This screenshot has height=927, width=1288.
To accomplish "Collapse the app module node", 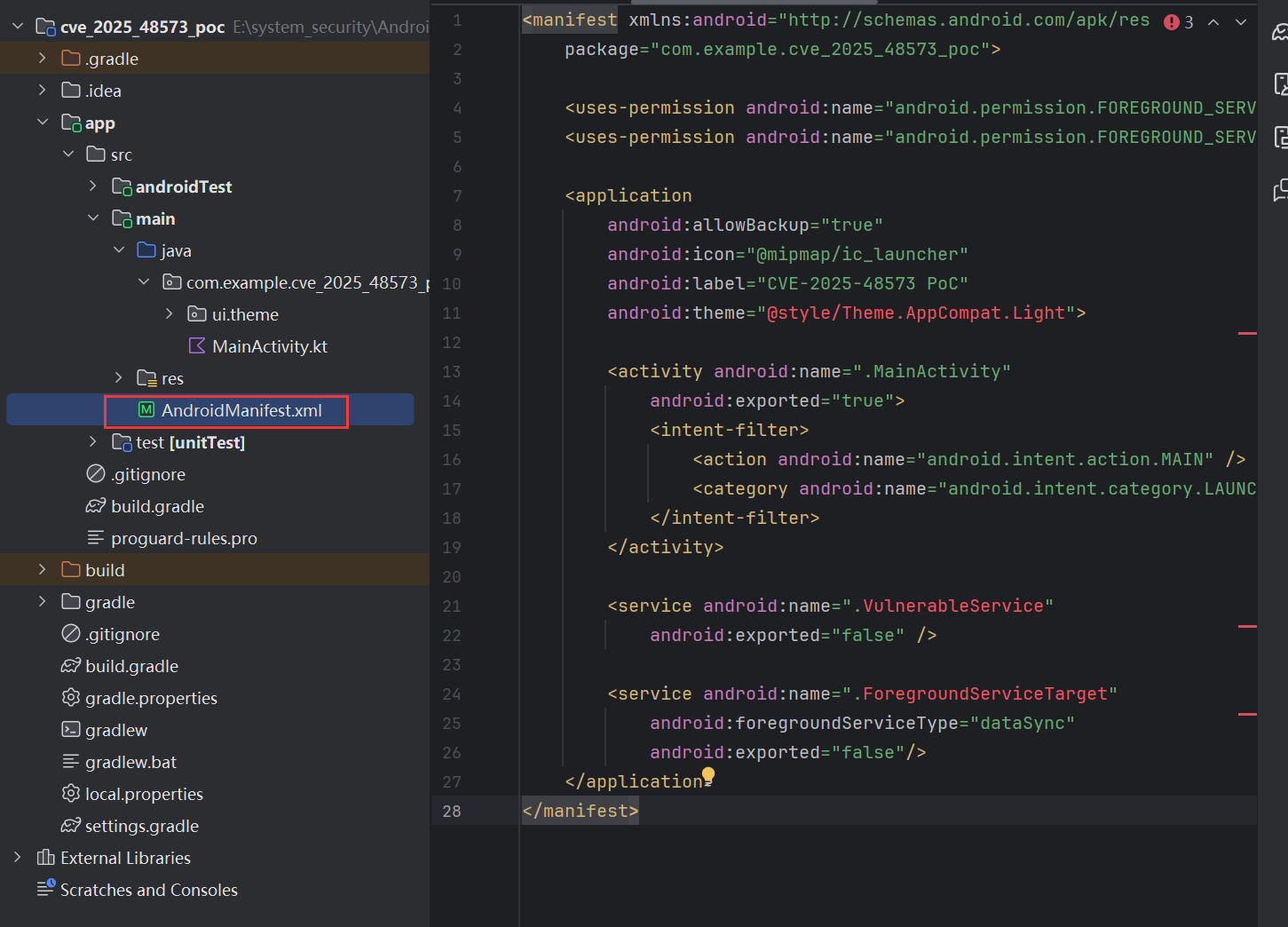I will 42,123.
